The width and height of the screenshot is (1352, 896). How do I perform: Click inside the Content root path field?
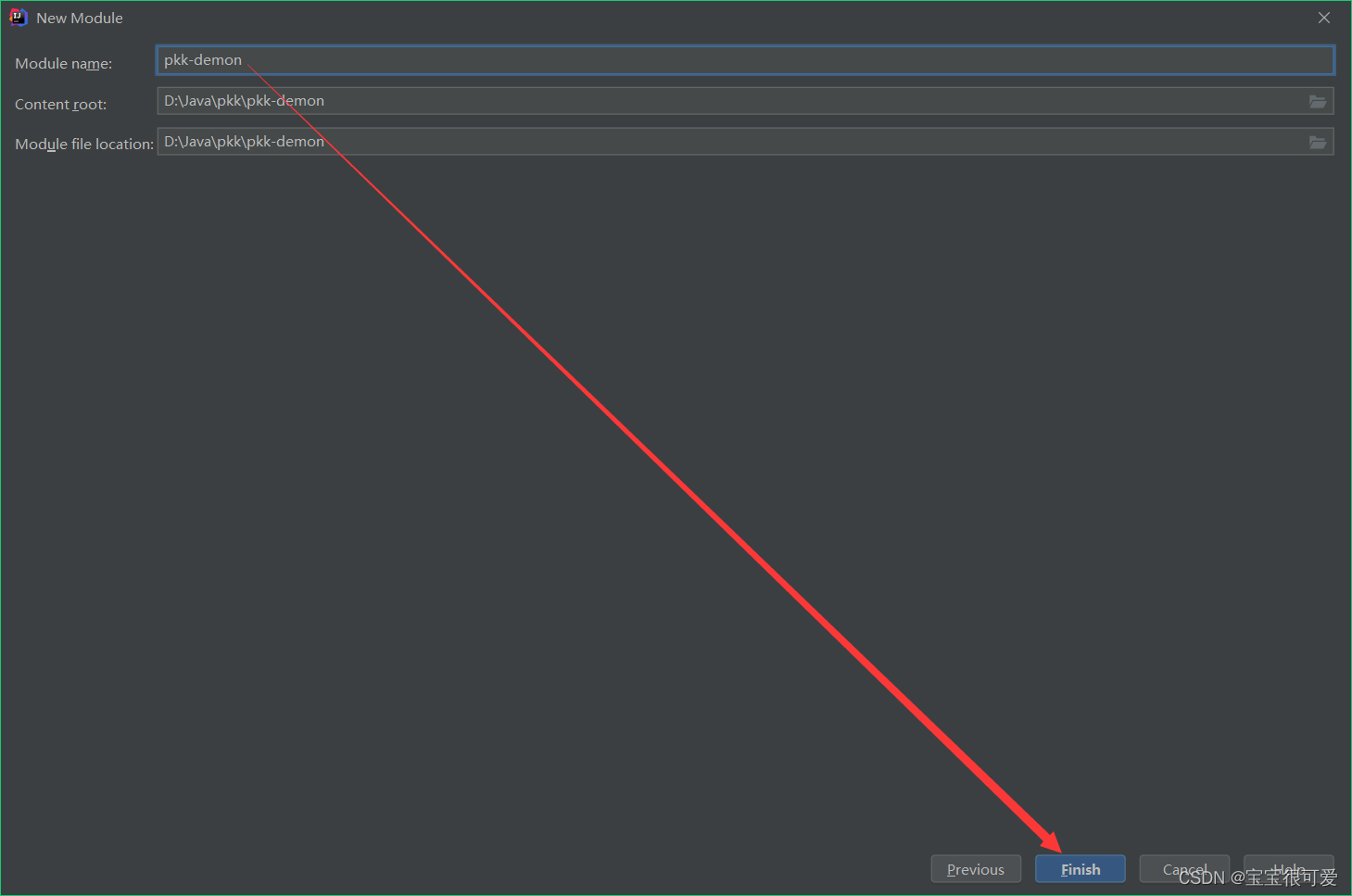(745, 101)
